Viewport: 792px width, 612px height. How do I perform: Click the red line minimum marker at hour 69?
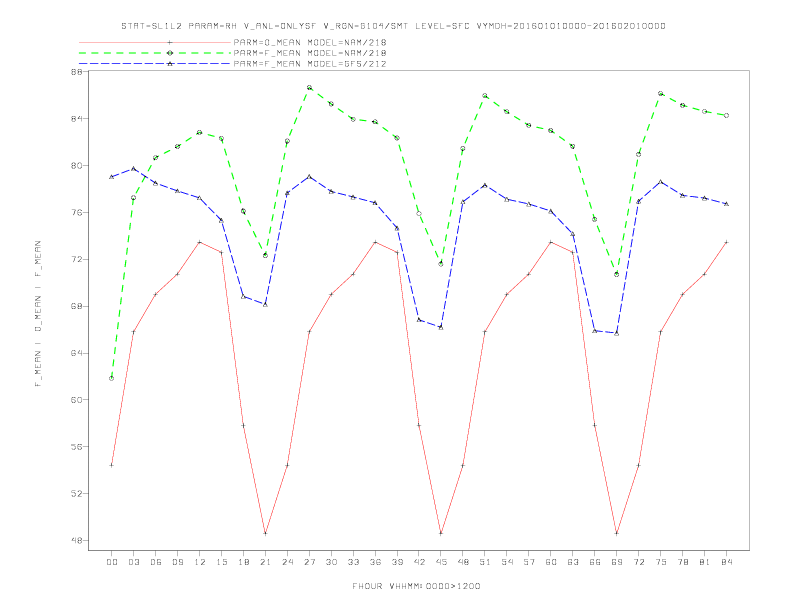[617, 533]
